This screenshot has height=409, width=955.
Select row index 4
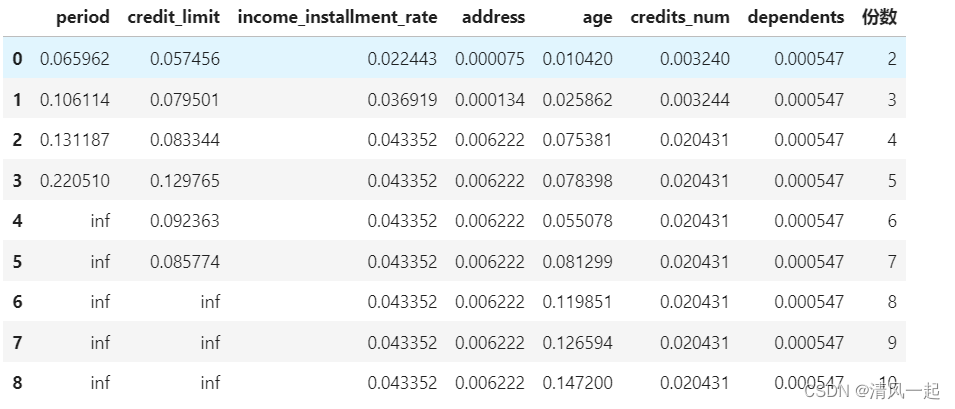coord(17,221)
